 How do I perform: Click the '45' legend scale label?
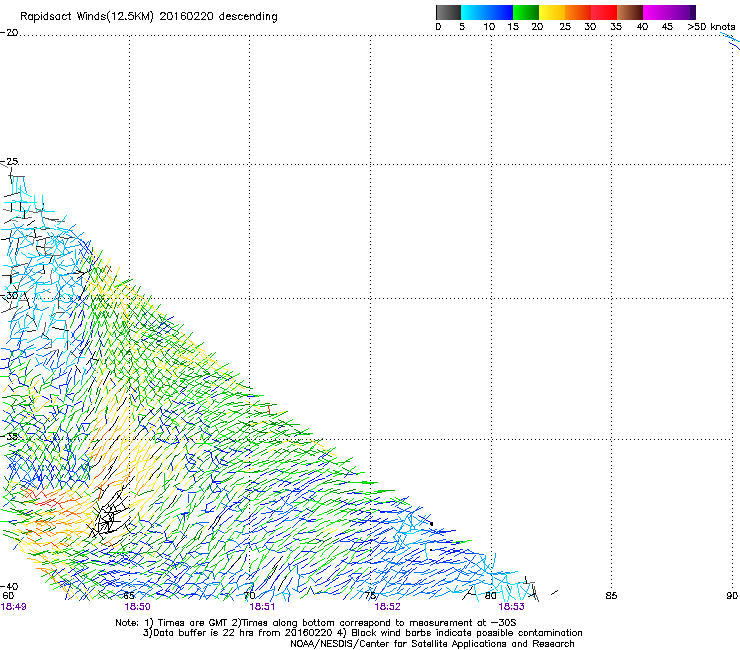click(x=667, y=27)
